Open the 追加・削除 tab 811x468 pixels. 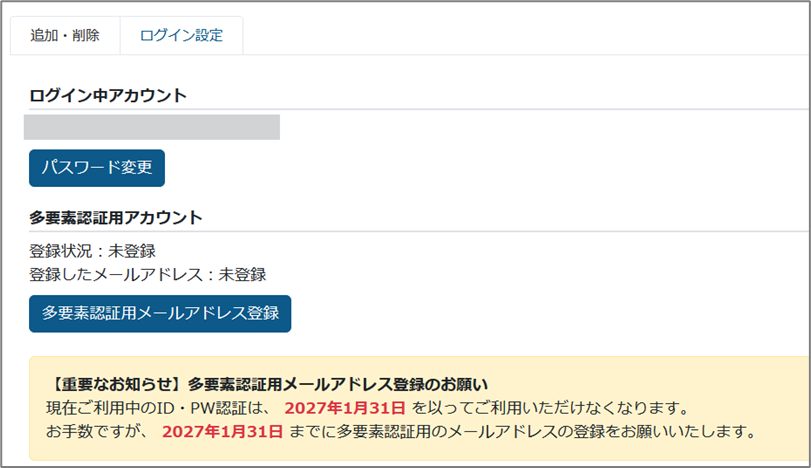pyautogui.click(x=65, y=35)
